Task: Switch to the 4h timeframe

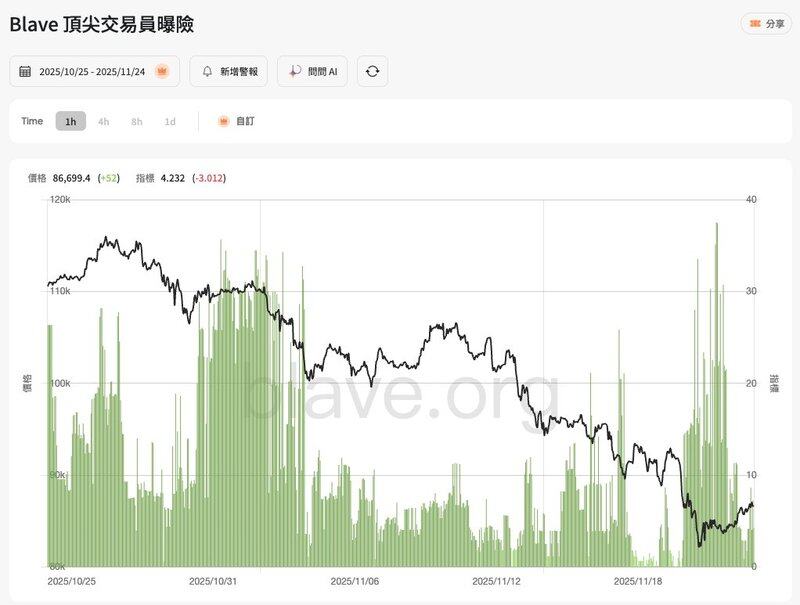Action: pos(103,121)
